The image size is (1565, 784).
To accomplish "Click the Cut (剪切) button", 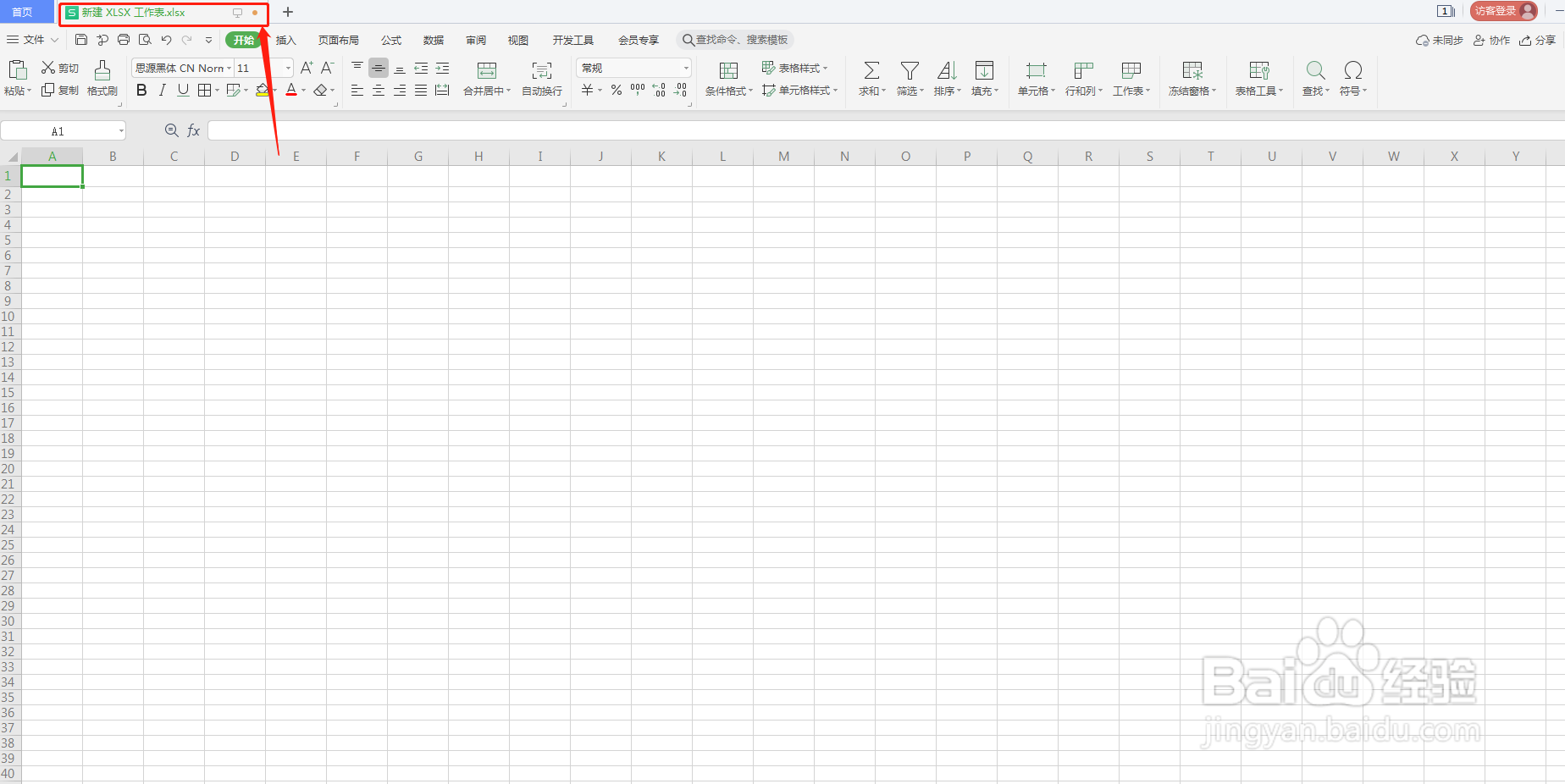I will (60, 69).
